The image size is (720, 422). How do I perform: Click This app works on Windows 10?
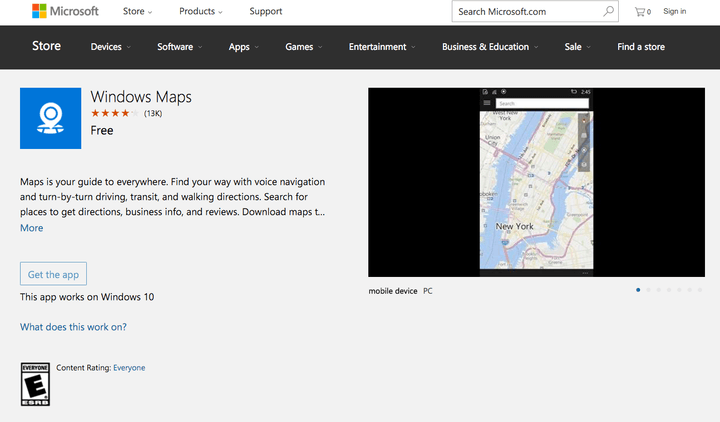point(87,297)
